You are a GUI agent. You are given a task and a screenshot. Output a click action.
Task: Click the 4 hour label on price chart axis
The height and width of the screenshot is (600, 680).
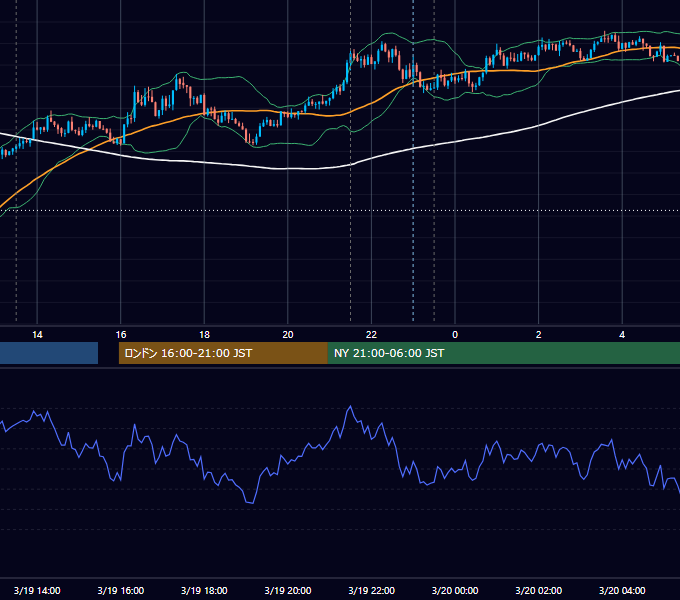(622, 335)
